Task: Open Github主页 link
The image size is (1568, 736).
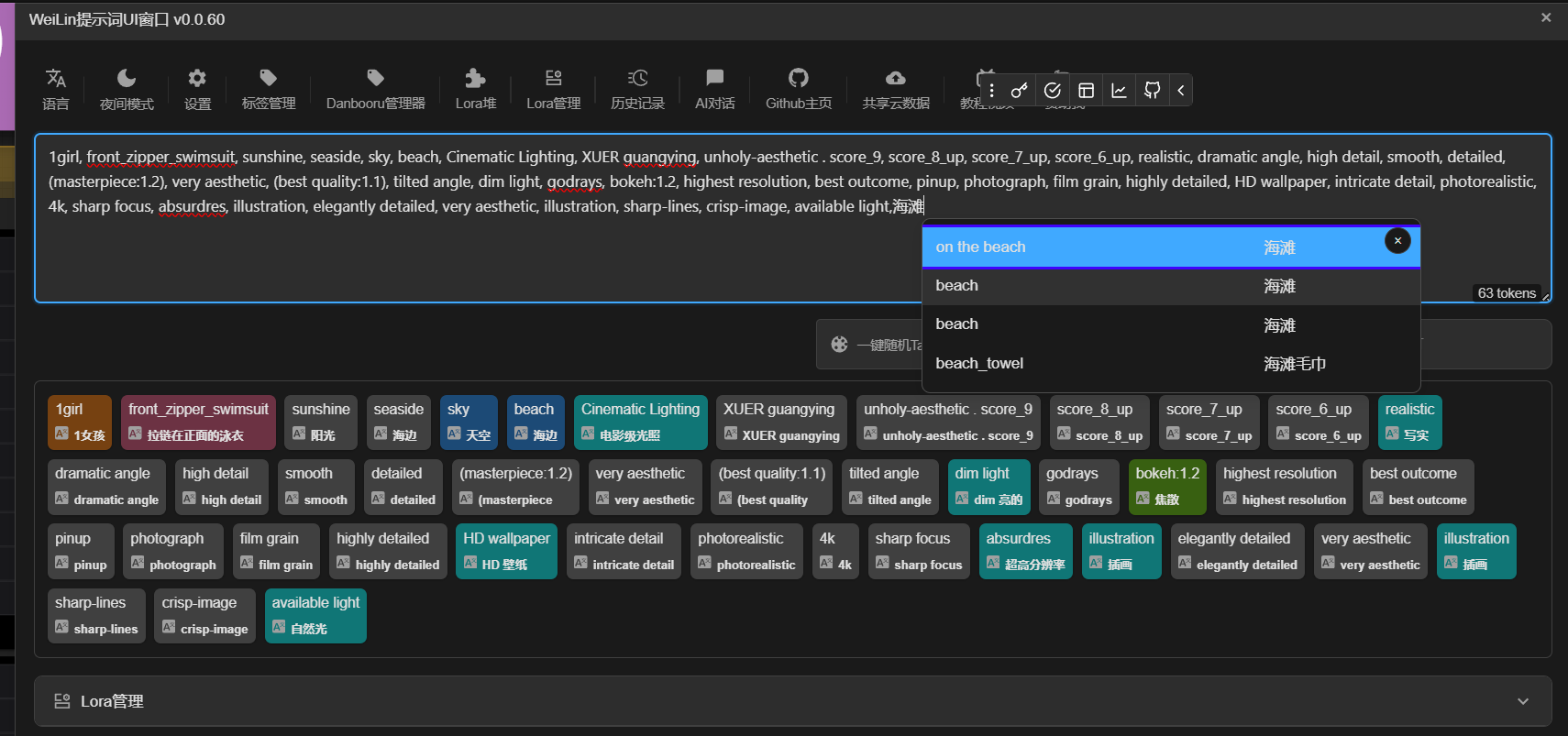Action: pyautogui.click(x=799, y=90)
